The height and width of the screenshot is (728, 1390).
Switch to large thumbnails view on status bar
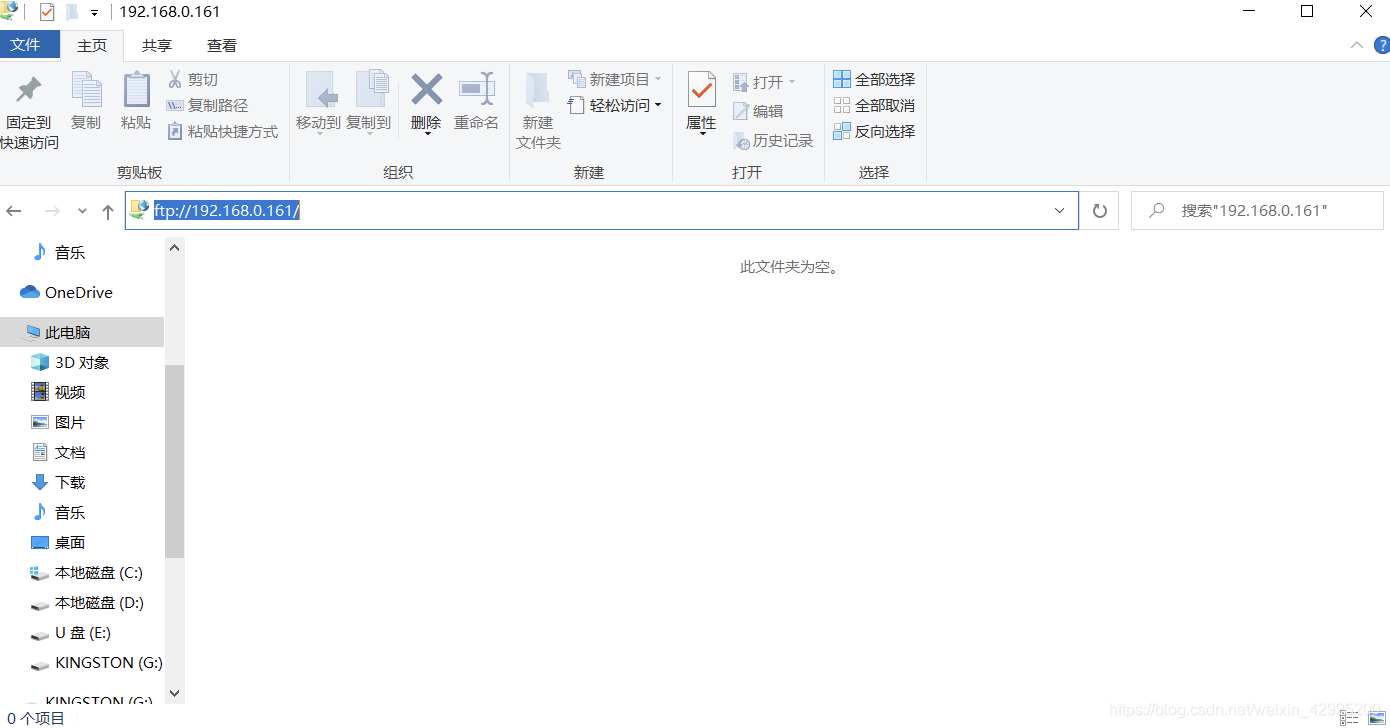(1375, 716)
